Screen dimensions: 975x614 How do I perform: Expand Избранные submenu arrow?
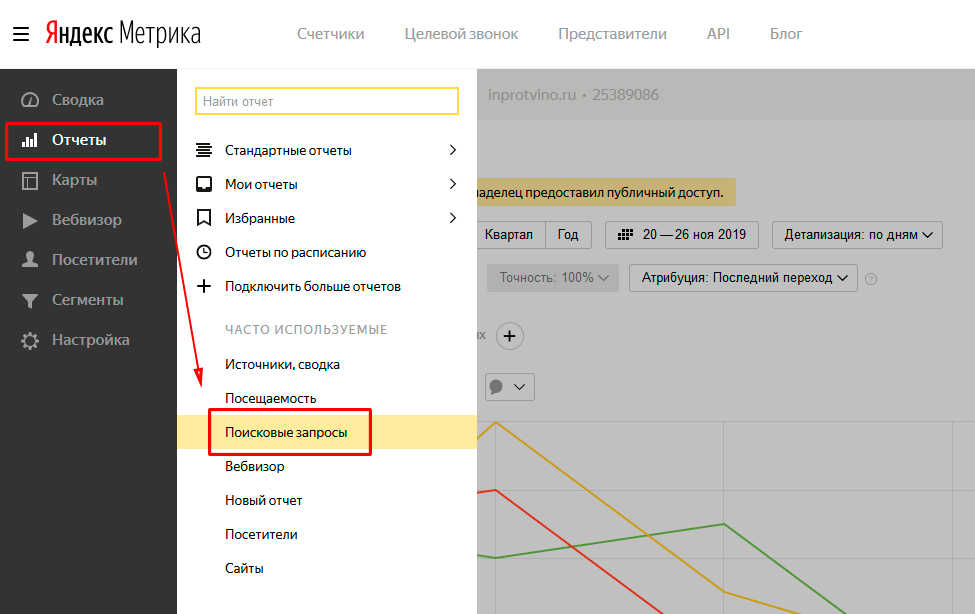point(453,218)
